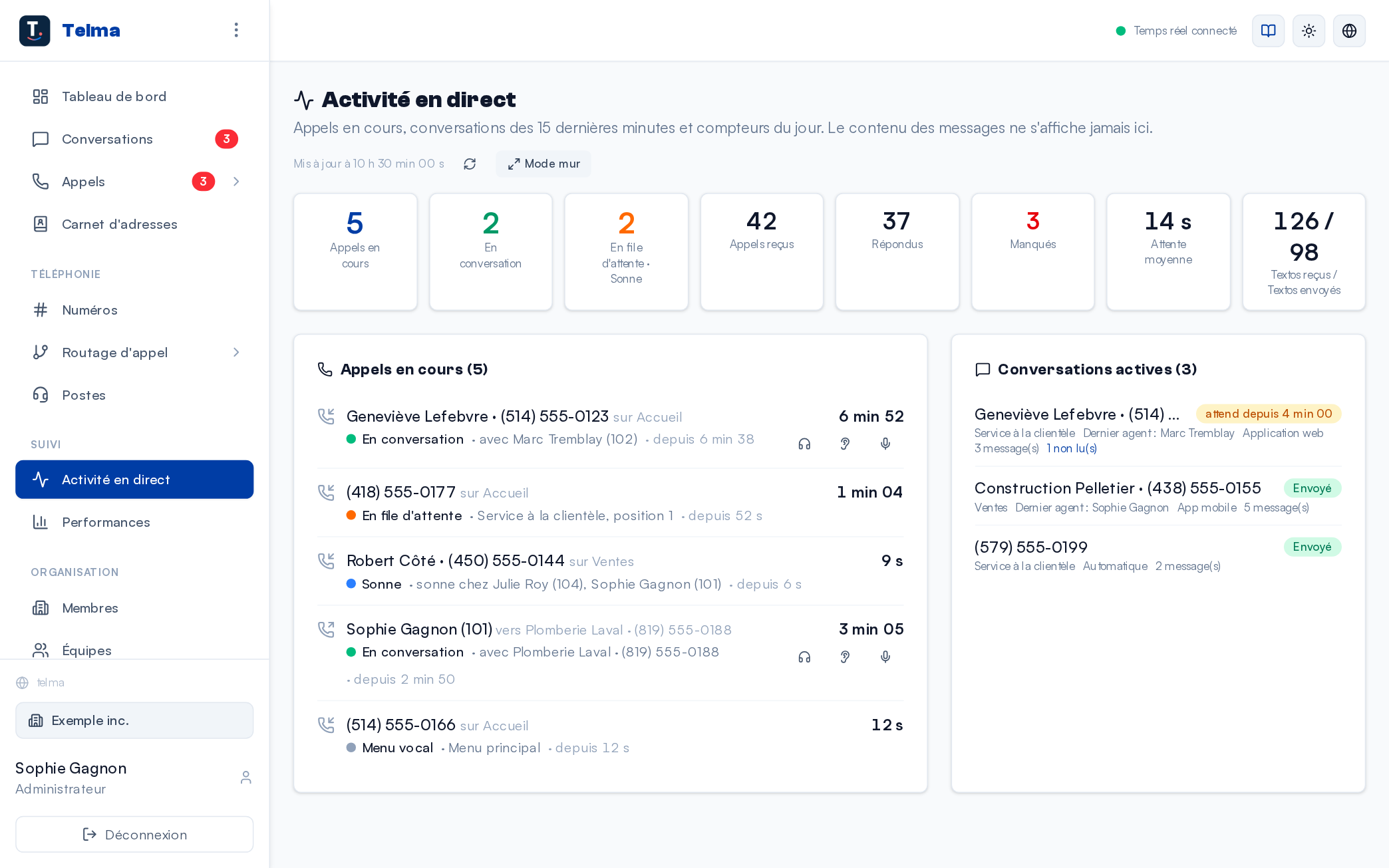Select Activité en direct menu item
Viewport: 1389px width, 868px height.
[134, 480]
